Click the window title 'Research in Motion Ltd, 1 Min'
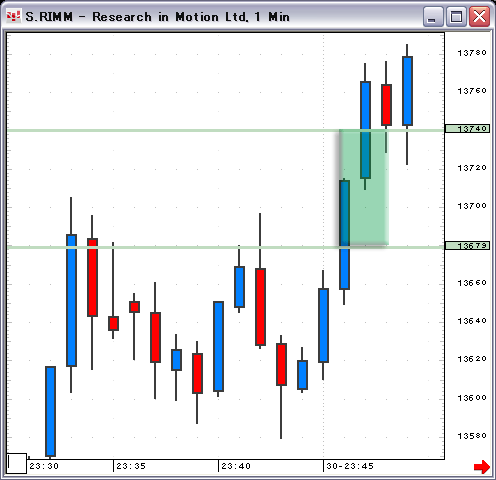Viewport: 496px width, 480px height. click(x=191, y=17)
